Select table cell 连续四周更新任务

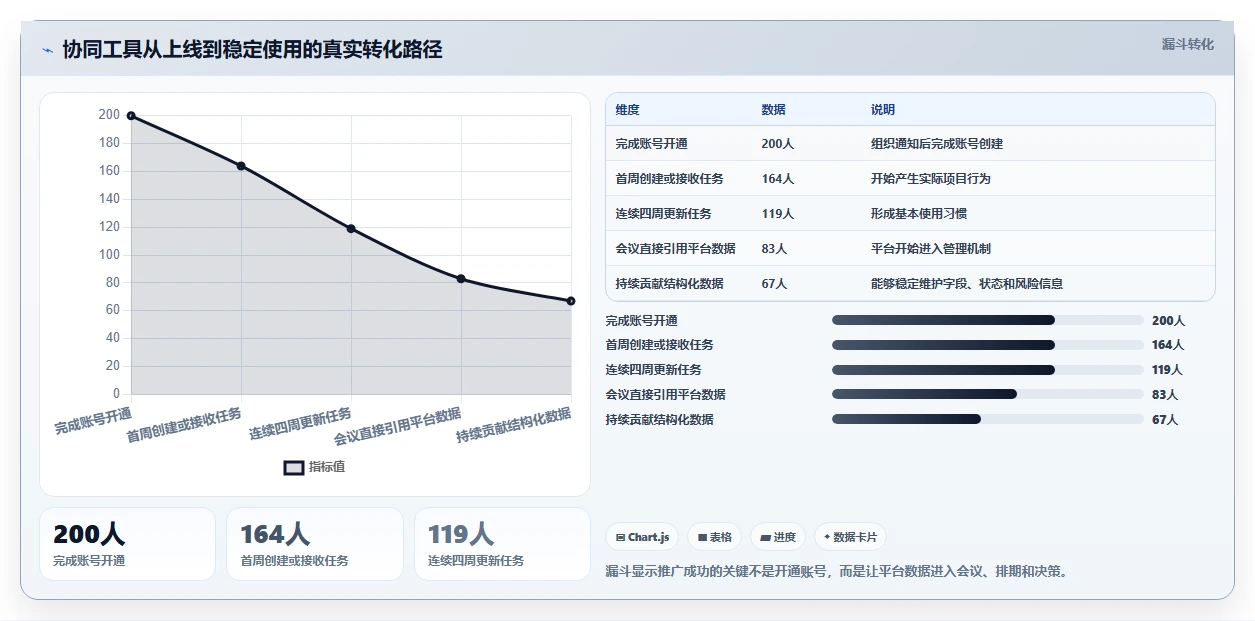pos(664,214)
